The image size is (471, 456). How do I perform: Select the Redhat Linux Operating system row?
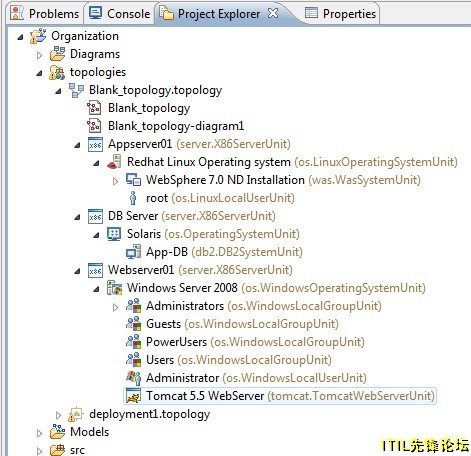[292, 162]
